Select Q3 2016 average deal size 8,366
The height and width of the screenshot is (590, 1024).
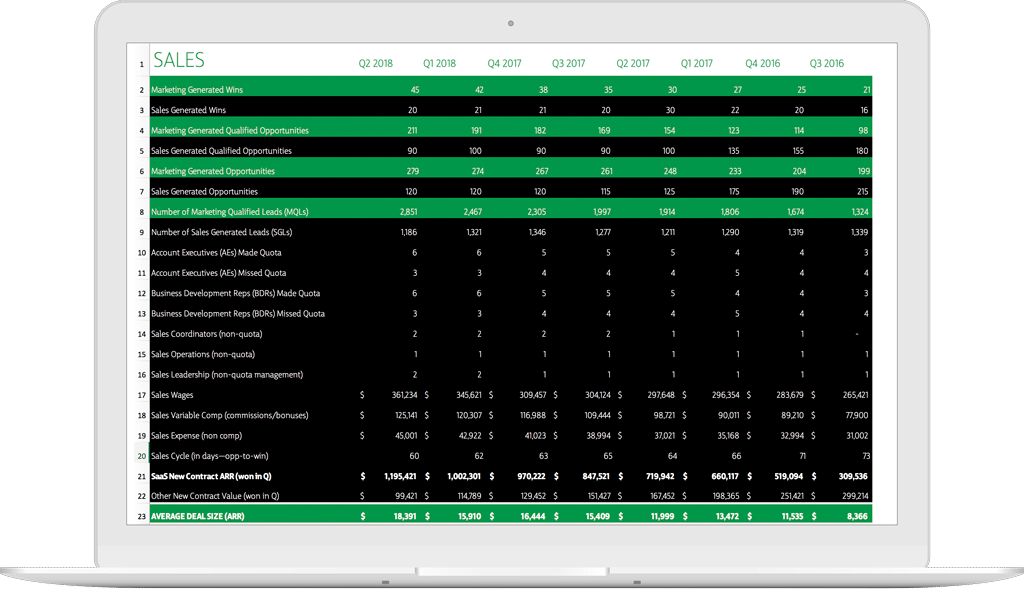click(x=857, y=516)
